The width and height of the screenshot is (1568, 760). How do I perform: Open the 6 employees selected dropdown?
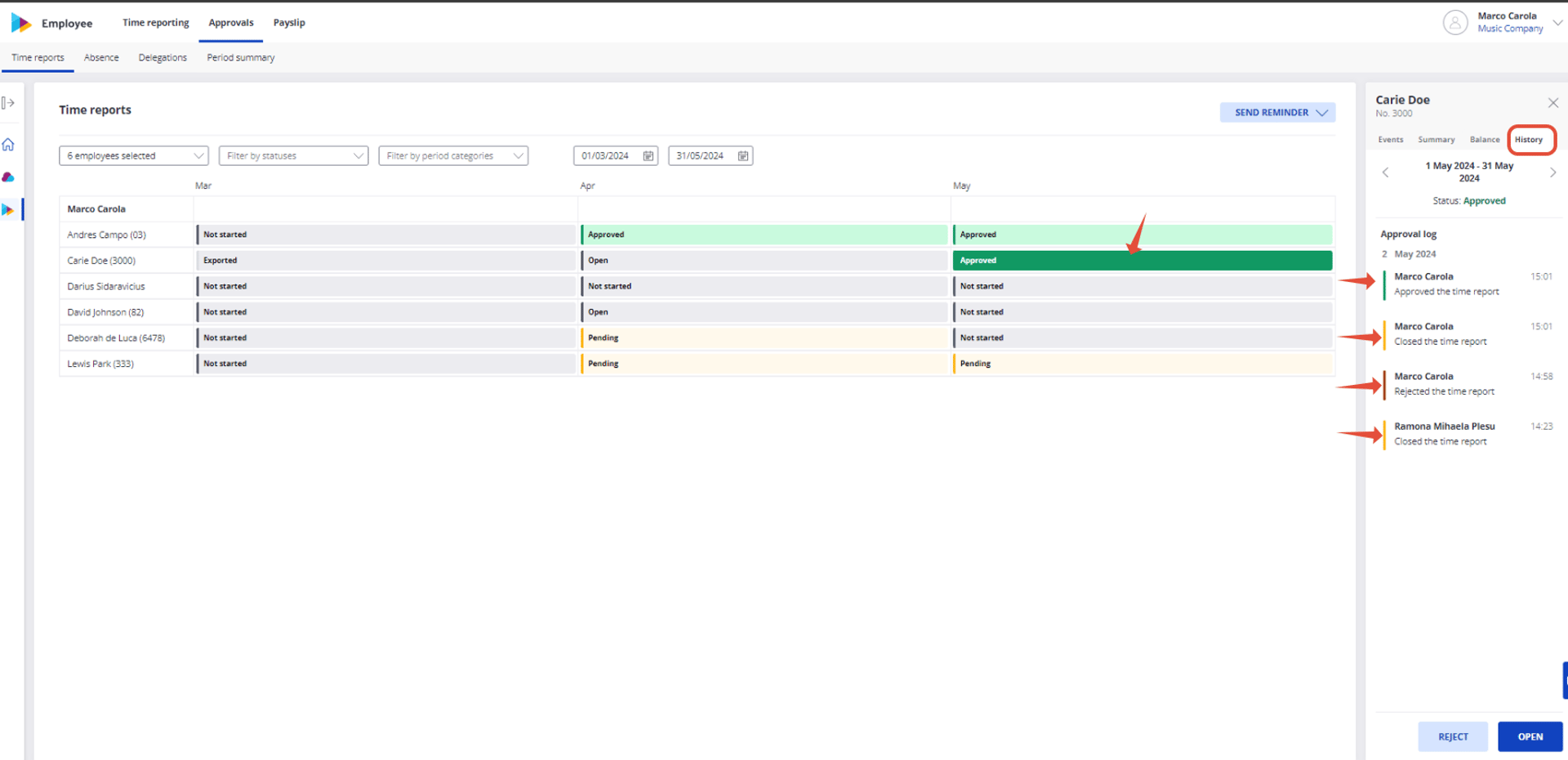tap(134, 156)
